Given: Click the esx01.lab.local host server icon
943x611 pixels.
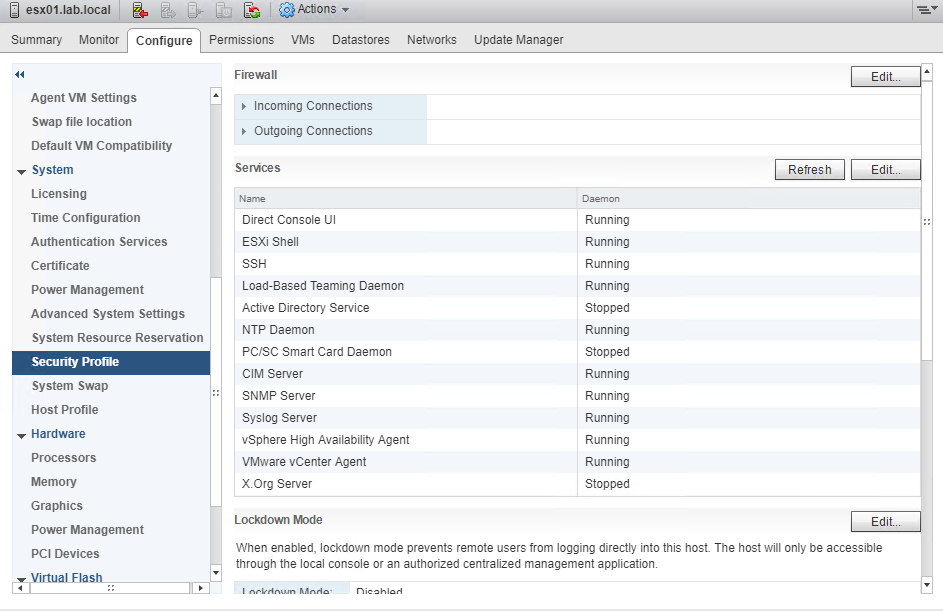Looking at the screenshot, I should [14, 10].
